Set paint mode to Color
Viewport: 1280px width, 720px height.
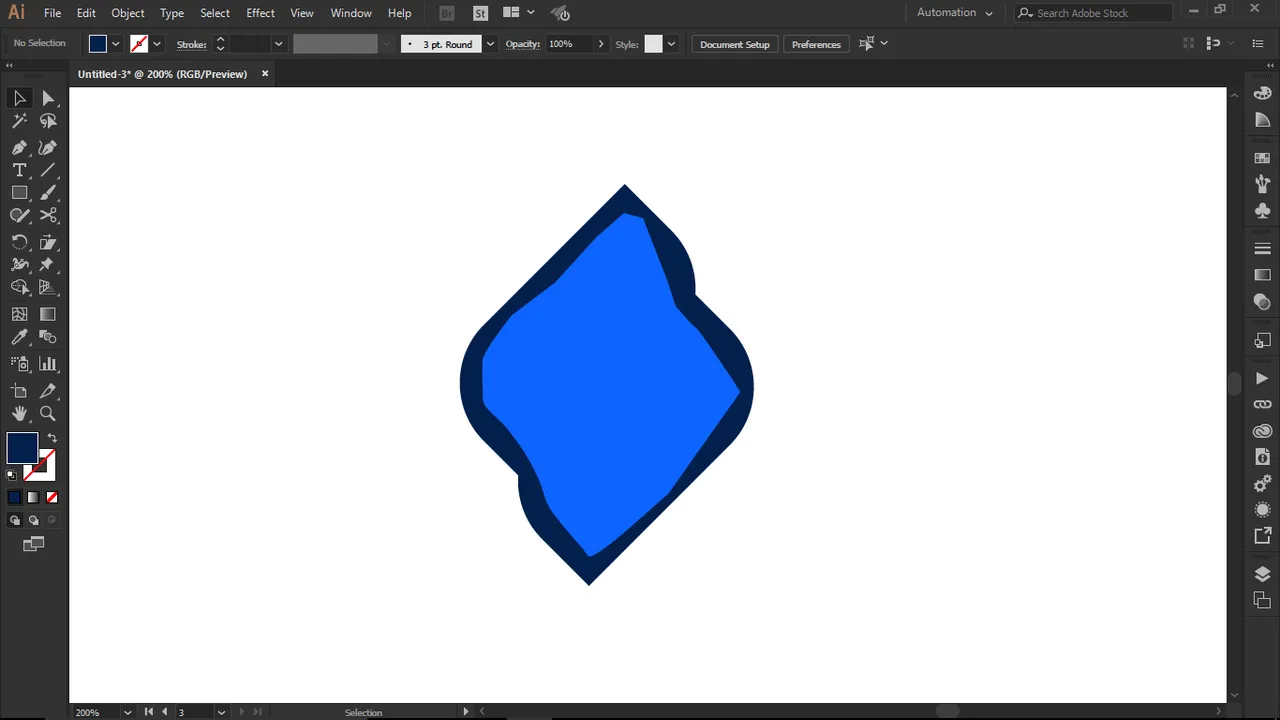pos(14,497)
